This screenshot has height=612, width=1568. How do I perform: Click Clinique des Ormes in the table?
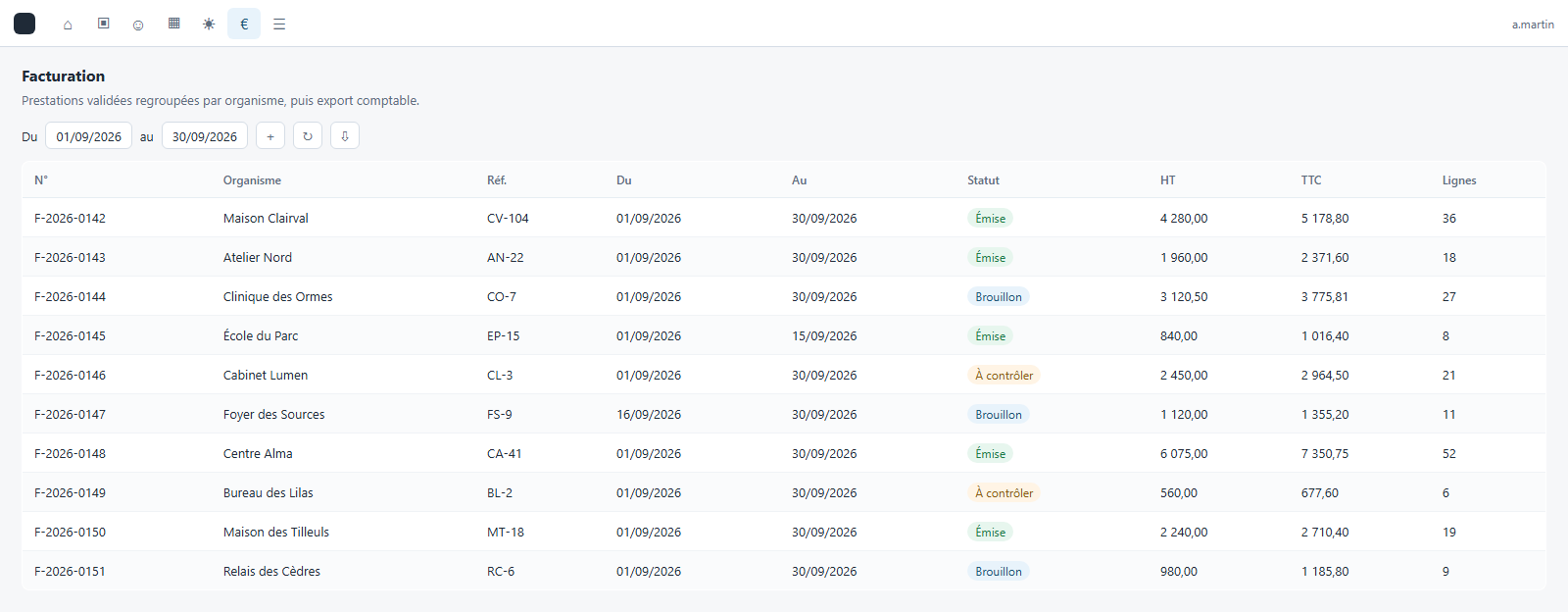278,297
